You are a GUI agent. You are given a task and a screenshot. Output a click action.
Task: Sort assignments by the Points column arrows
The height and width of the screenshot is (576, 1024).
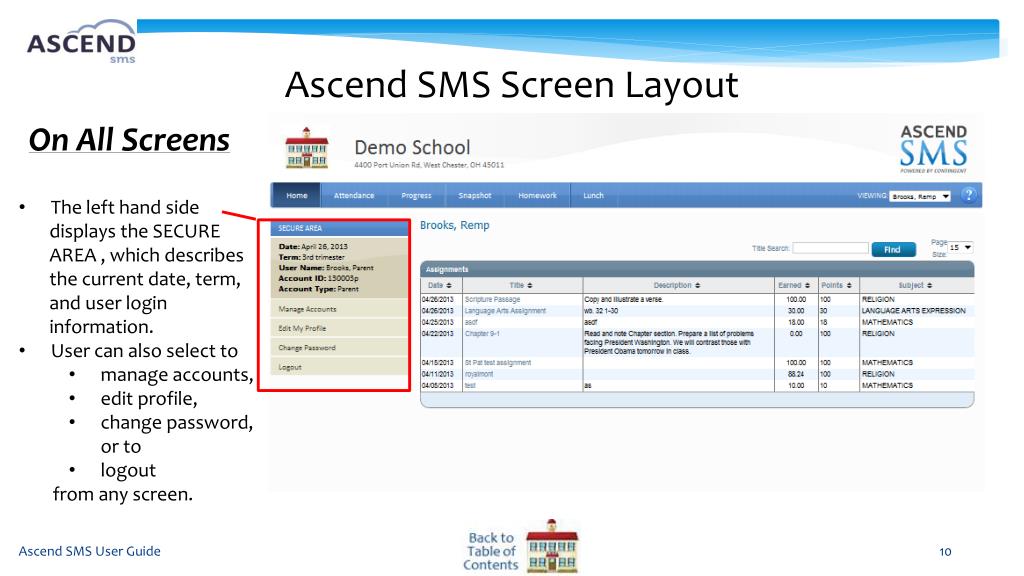849,285
